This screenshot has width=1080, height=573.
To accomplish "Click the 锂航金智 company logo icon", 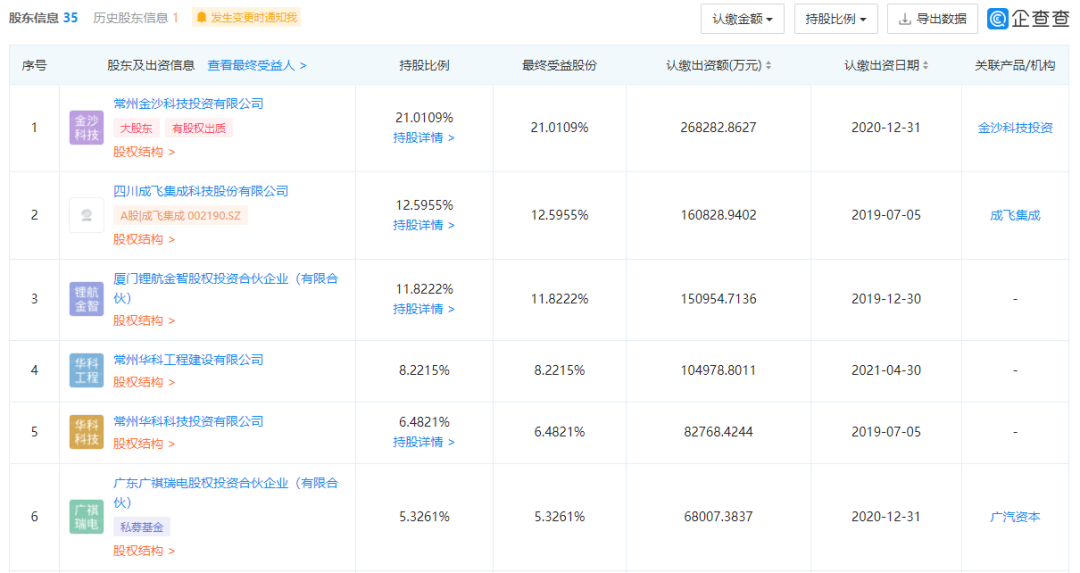I will (86, 299).
